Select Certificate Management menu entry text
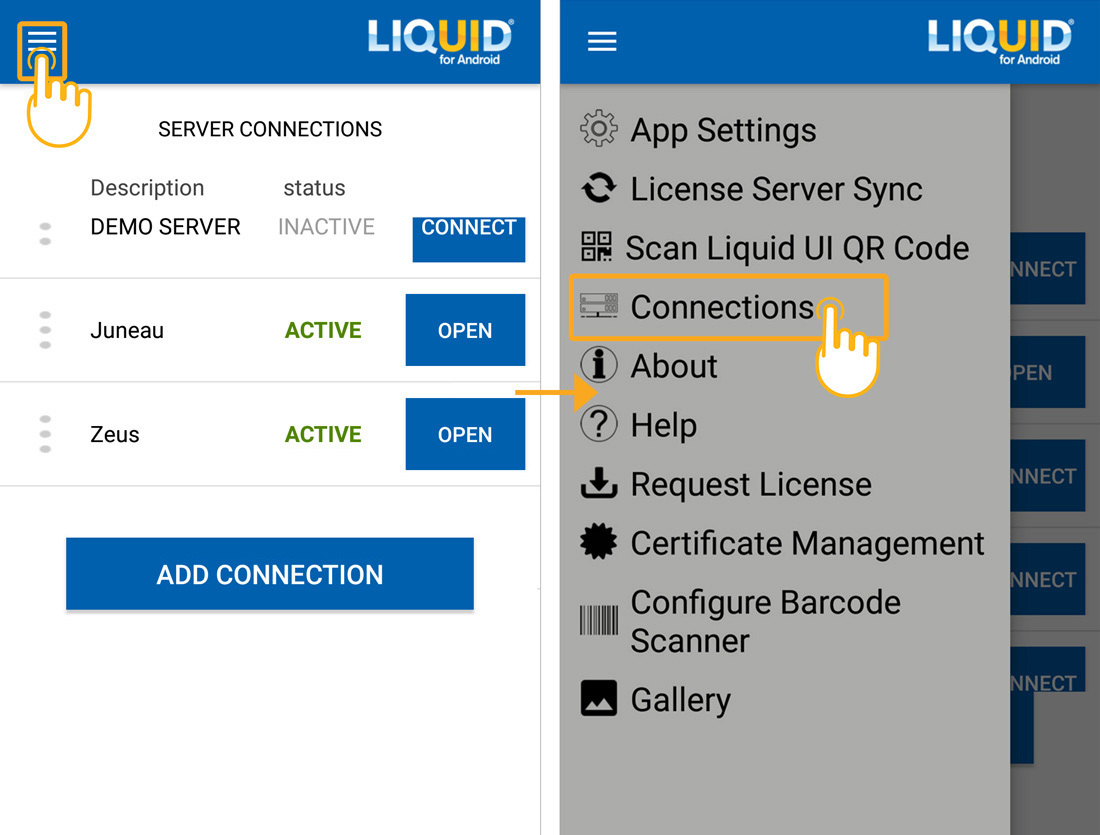The image size is (1100, 835). (807, 543)
